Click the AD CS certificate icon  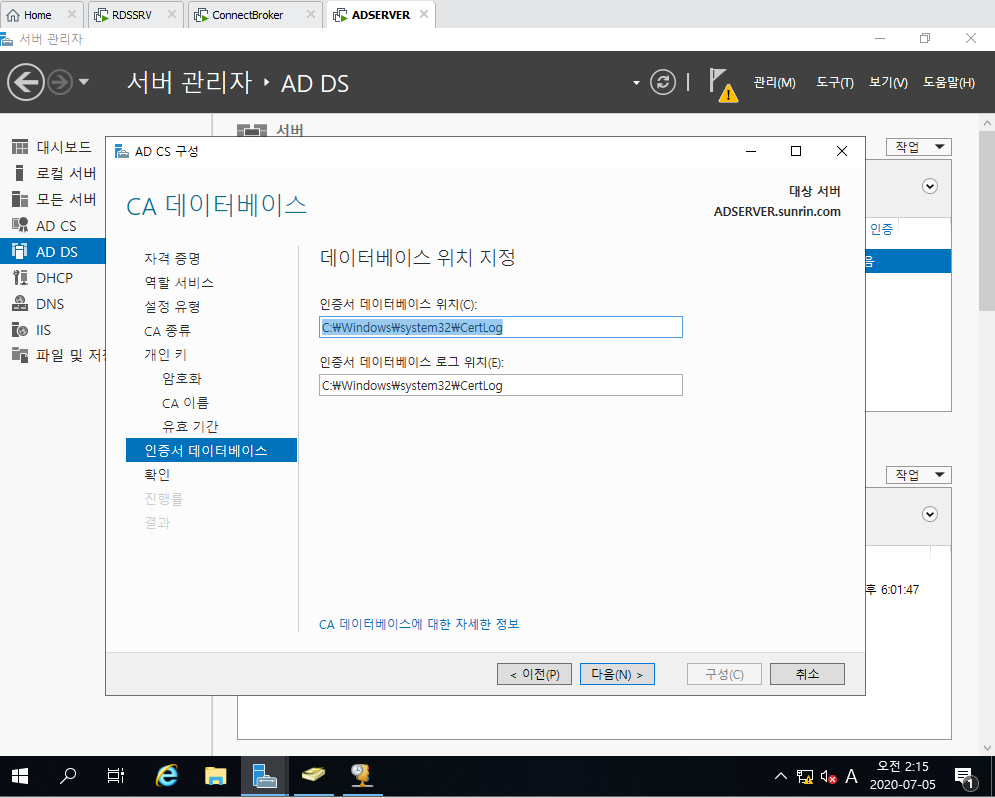point(20,225)
